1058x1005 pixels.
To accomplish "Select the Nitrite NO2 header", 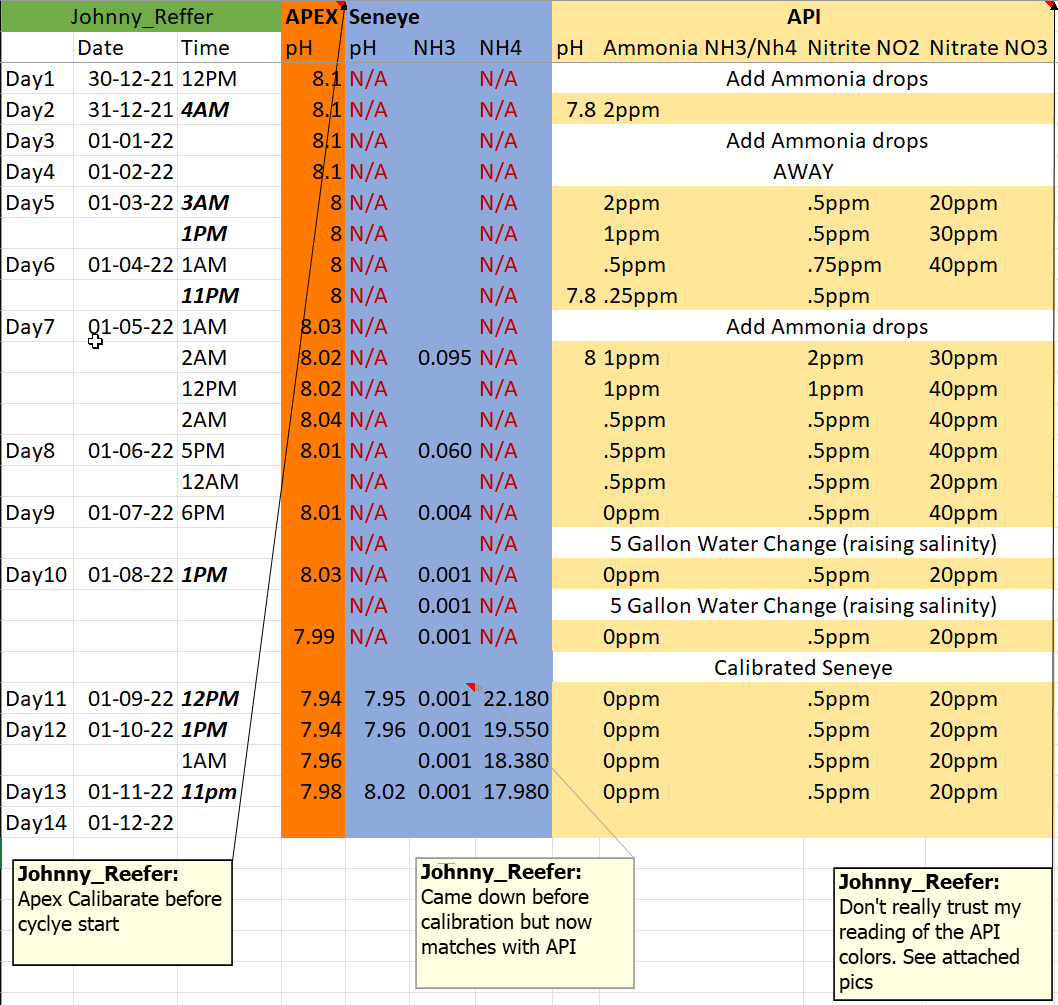I will tap(864, 48).
